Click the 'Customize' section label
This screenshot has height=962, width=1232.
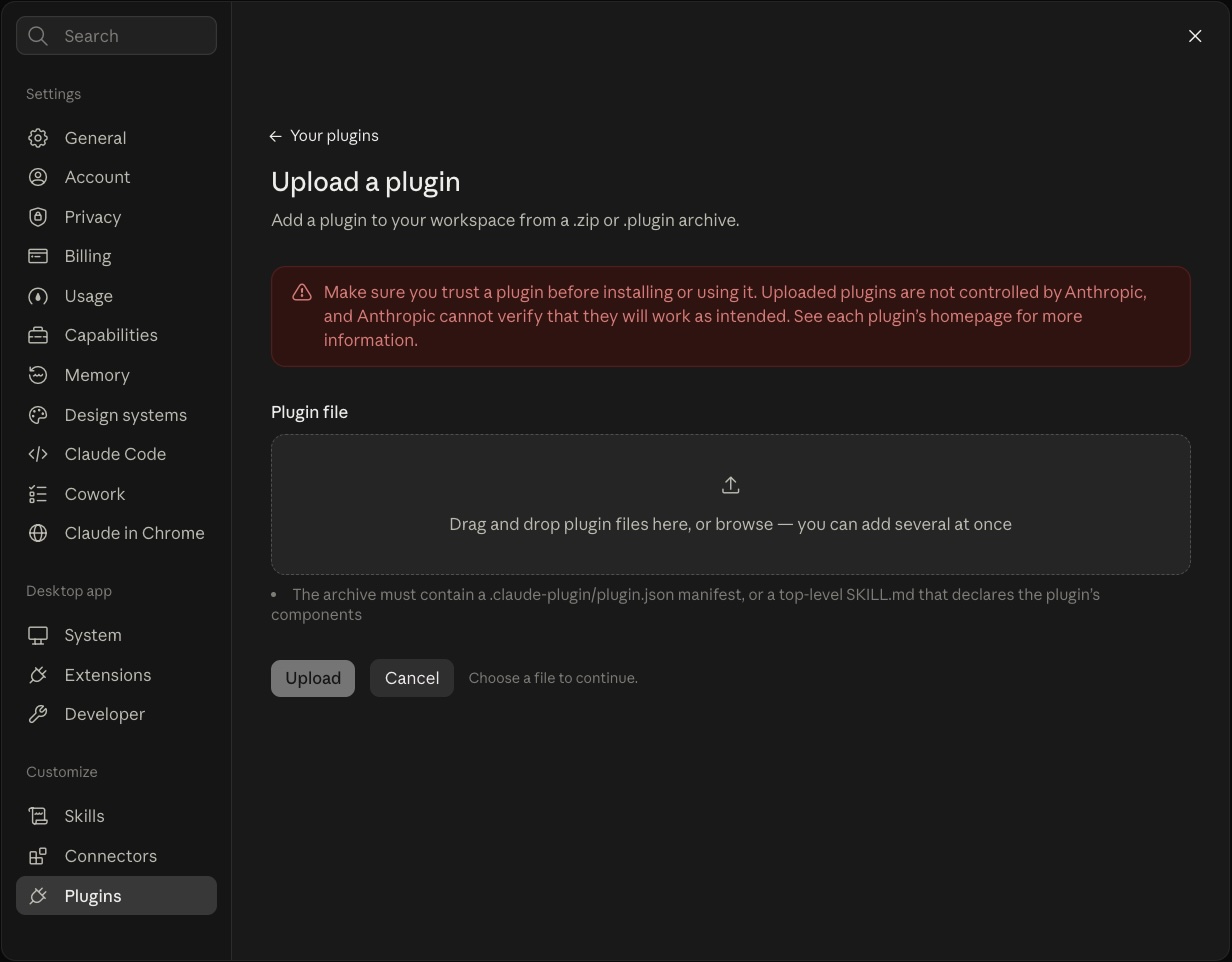coord(62,772)
